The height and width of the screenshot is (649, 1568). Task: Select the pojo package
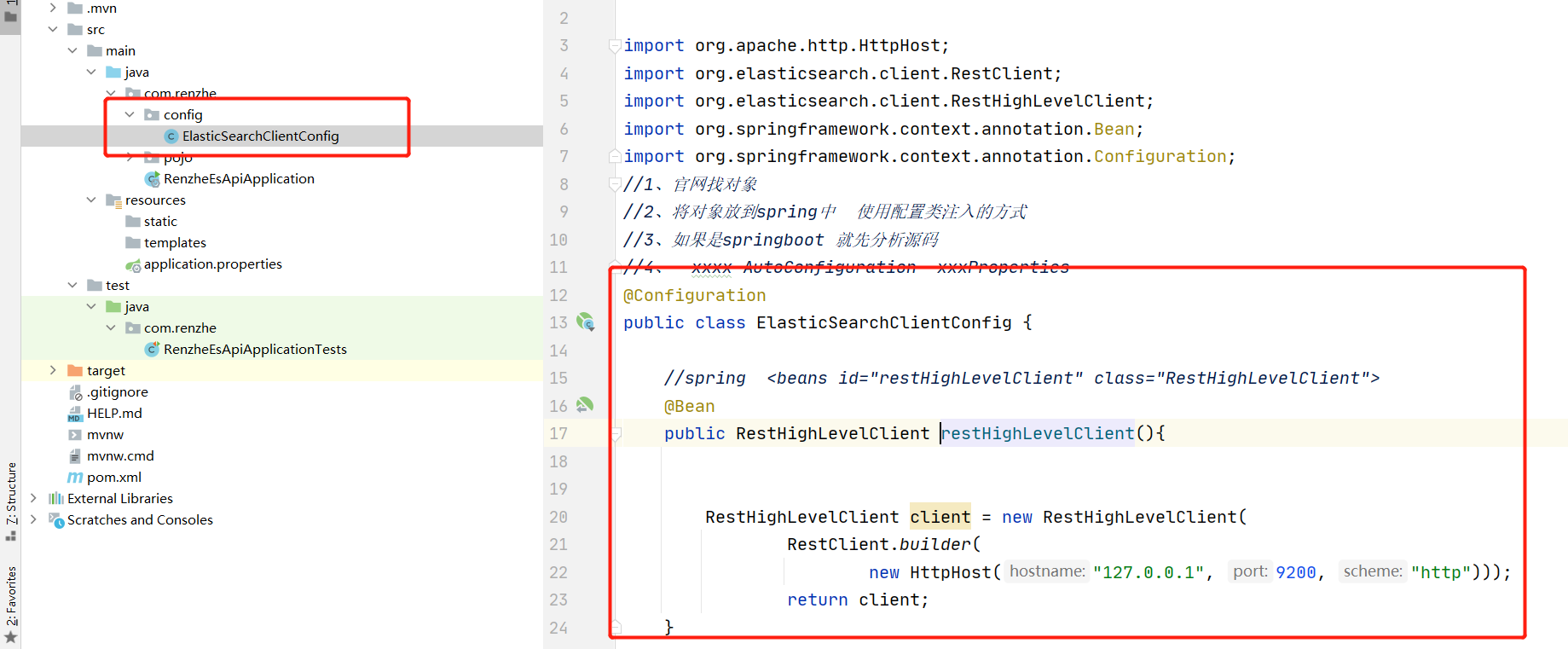(178, 159)
